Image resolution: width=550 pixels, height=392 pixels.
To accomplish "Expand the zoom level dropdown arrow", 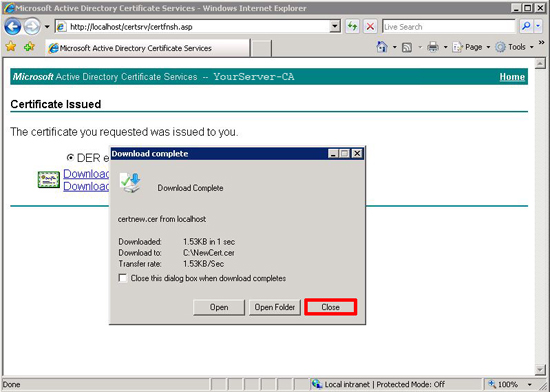I will pos(530,385).
